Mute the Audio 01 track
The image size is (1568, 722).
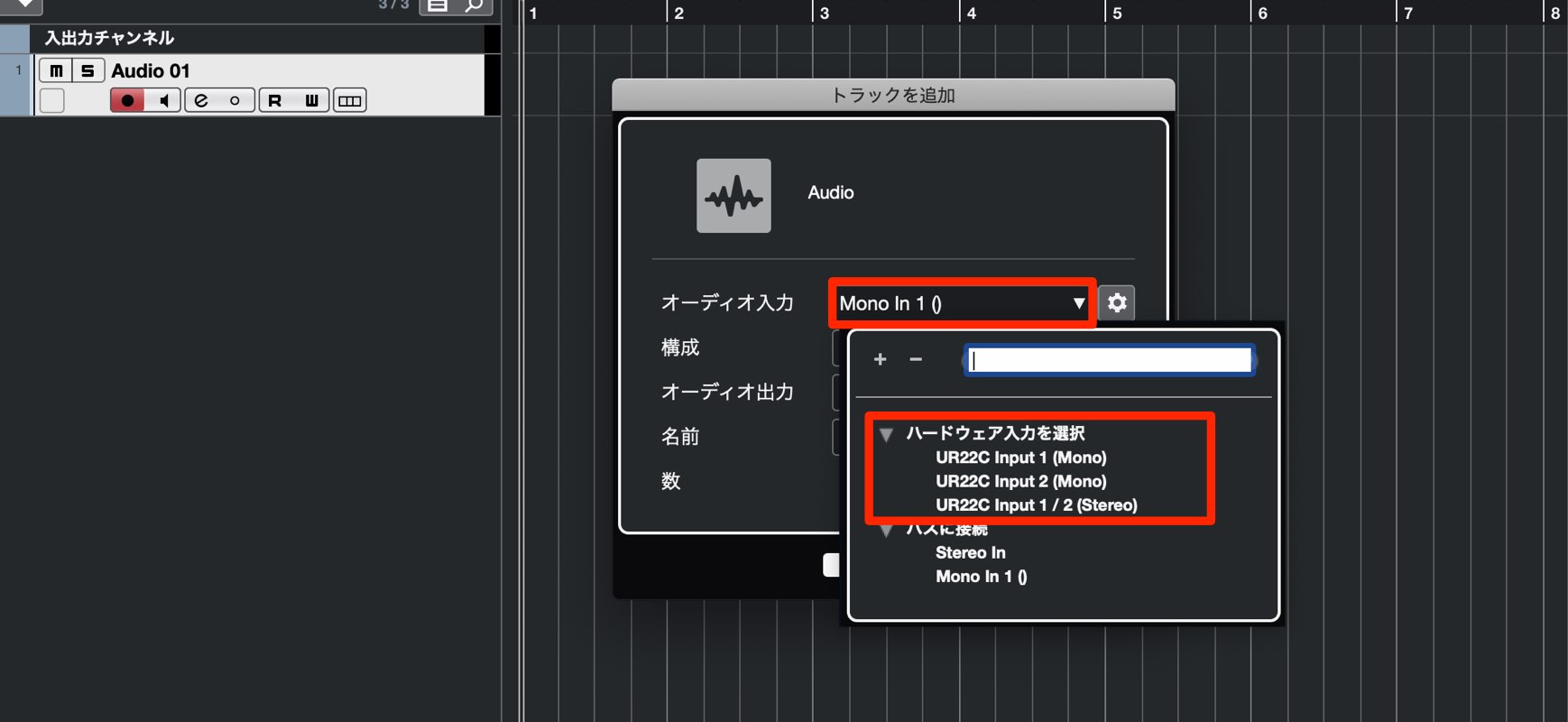coord(56,70)
